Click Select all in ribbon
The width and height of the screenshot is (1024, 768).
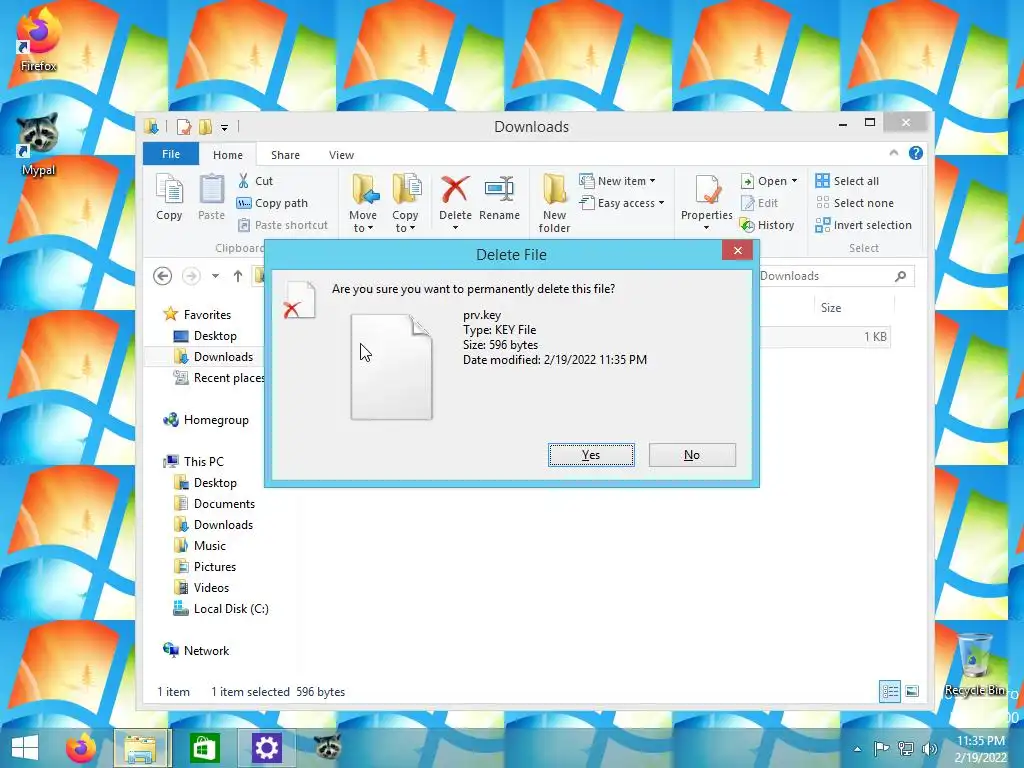(x=847, y=181)
